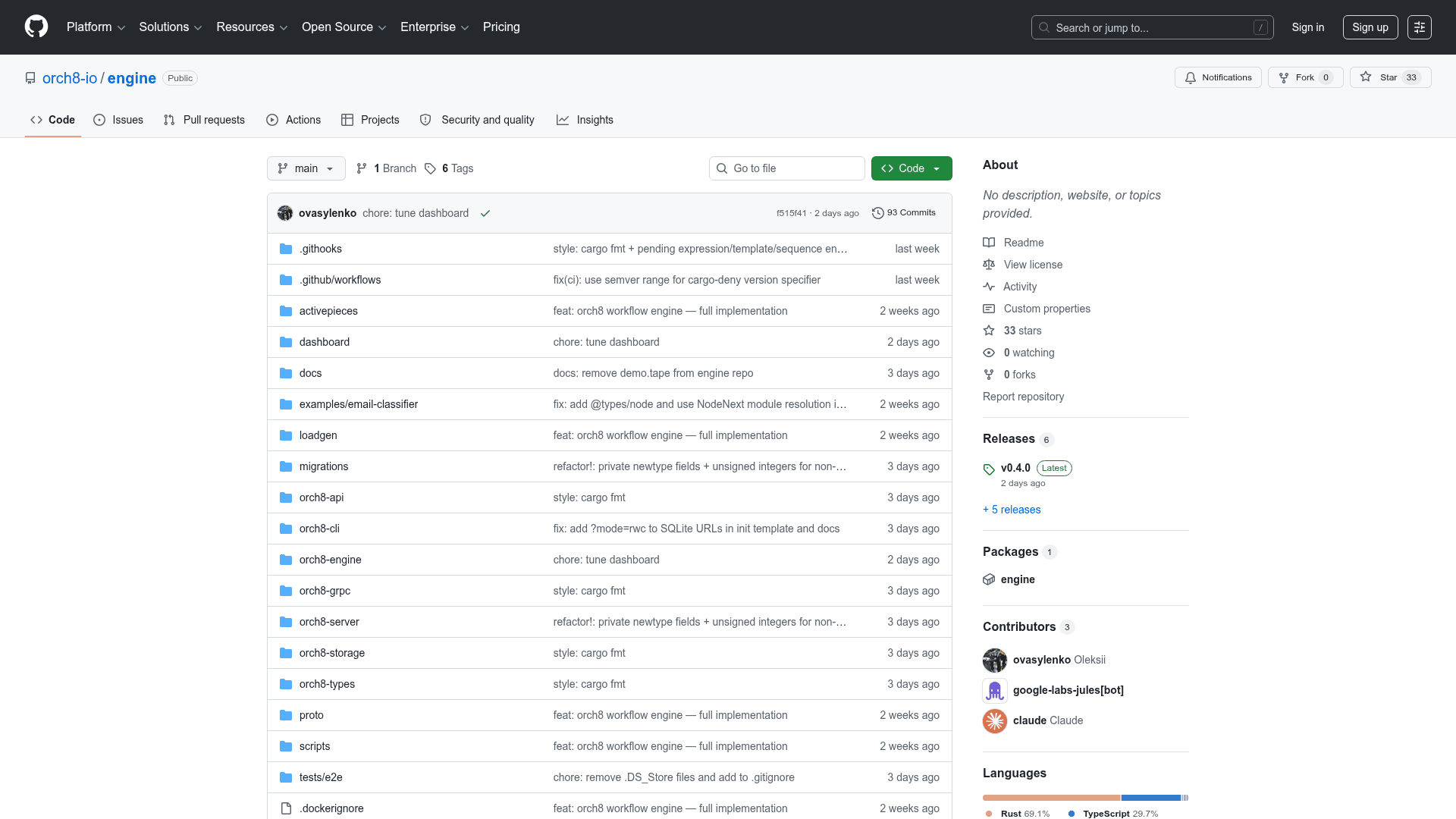
Task: Click the folder icon for loadgen
Action: [286, 435]
